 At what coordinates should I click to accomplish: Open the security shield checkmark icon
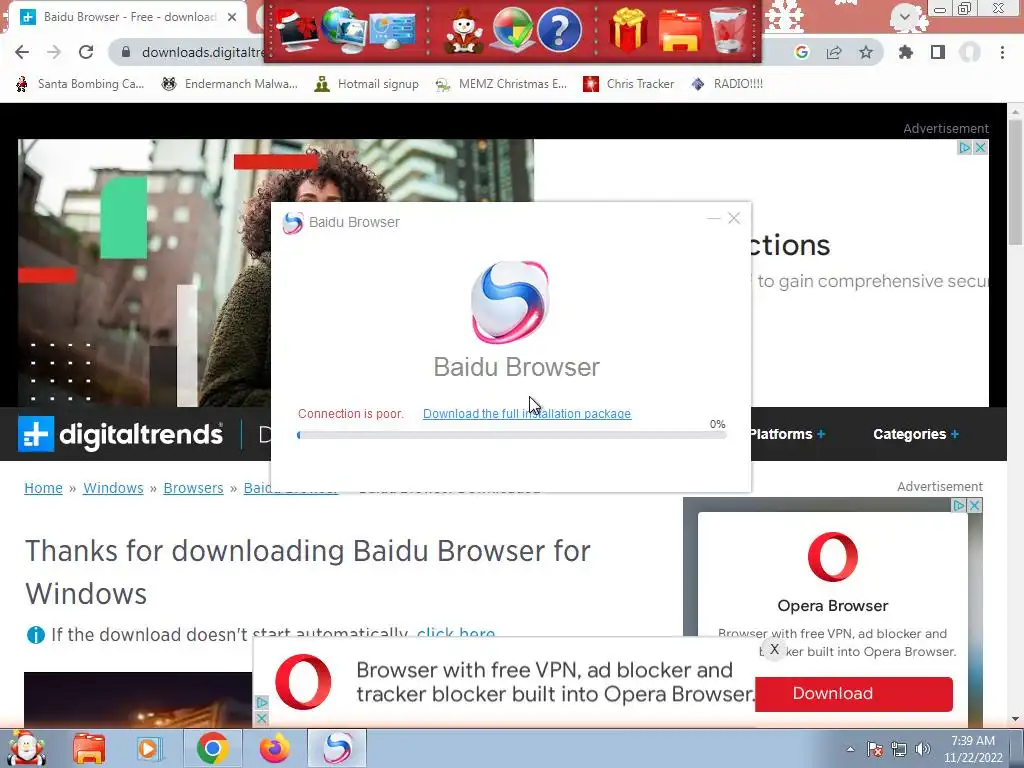(x=512, y=29)
